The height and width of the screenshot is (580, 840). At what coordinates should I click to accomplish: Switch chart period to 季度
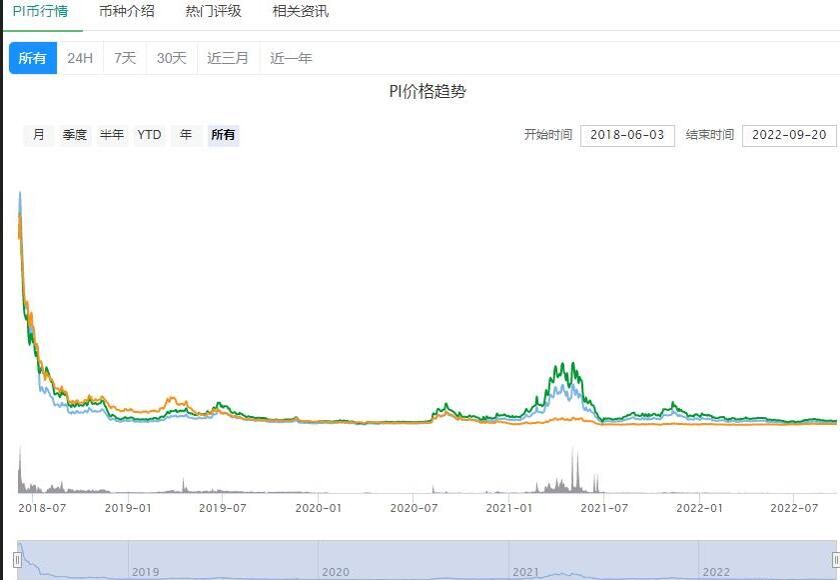pyautogui.click(x=73, y=135)
